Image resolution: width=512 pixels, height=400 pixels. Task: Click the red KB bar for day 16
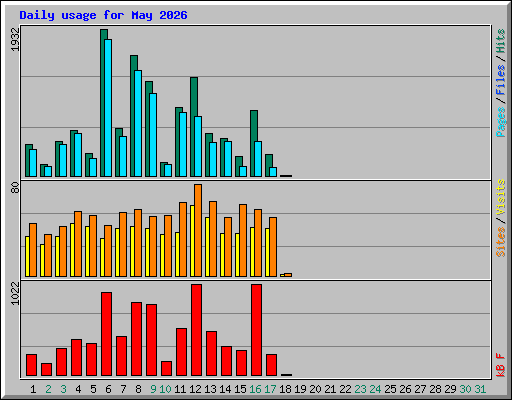257,330
